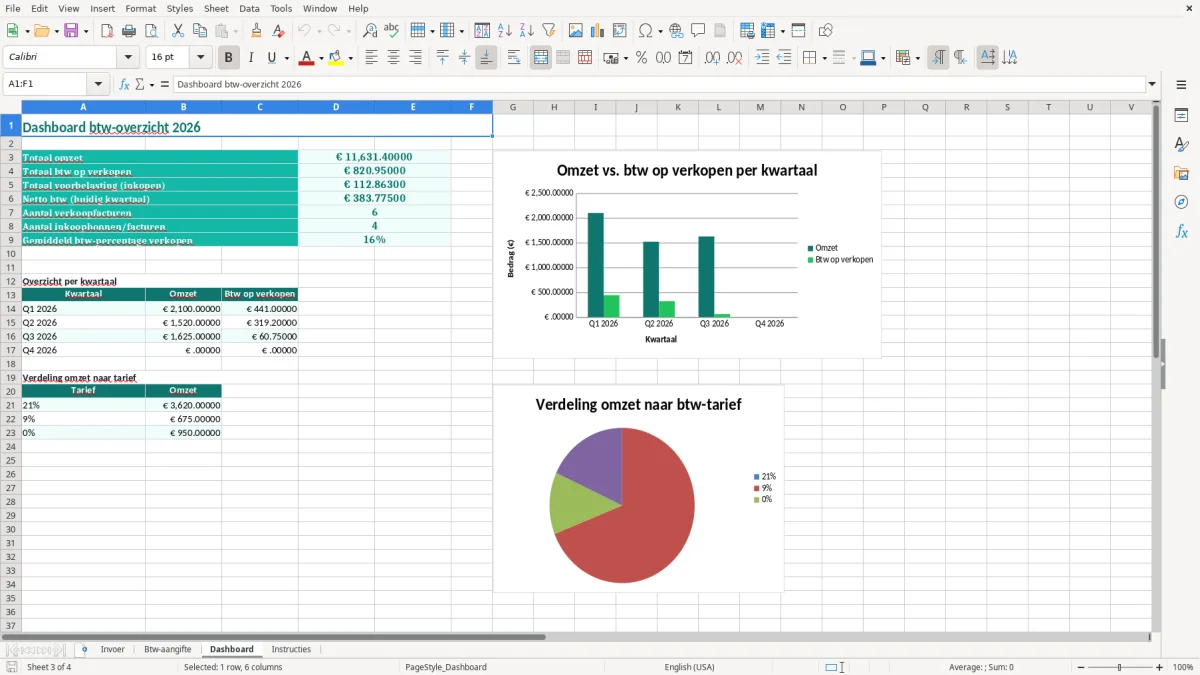Screen dimensions: 1200x675
Task: Click the 100% zoom level indicator
Action: coord(1183,667)
